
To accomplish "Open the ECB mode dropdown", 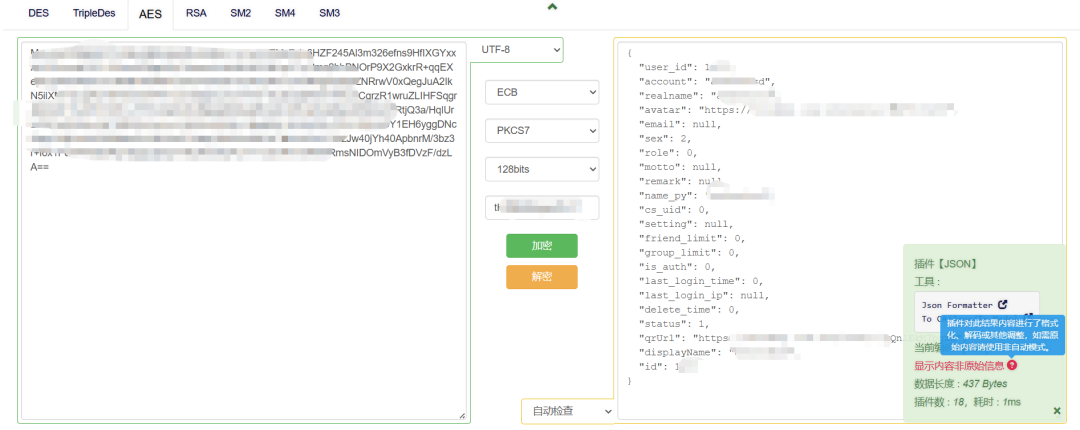I will 542,92.
